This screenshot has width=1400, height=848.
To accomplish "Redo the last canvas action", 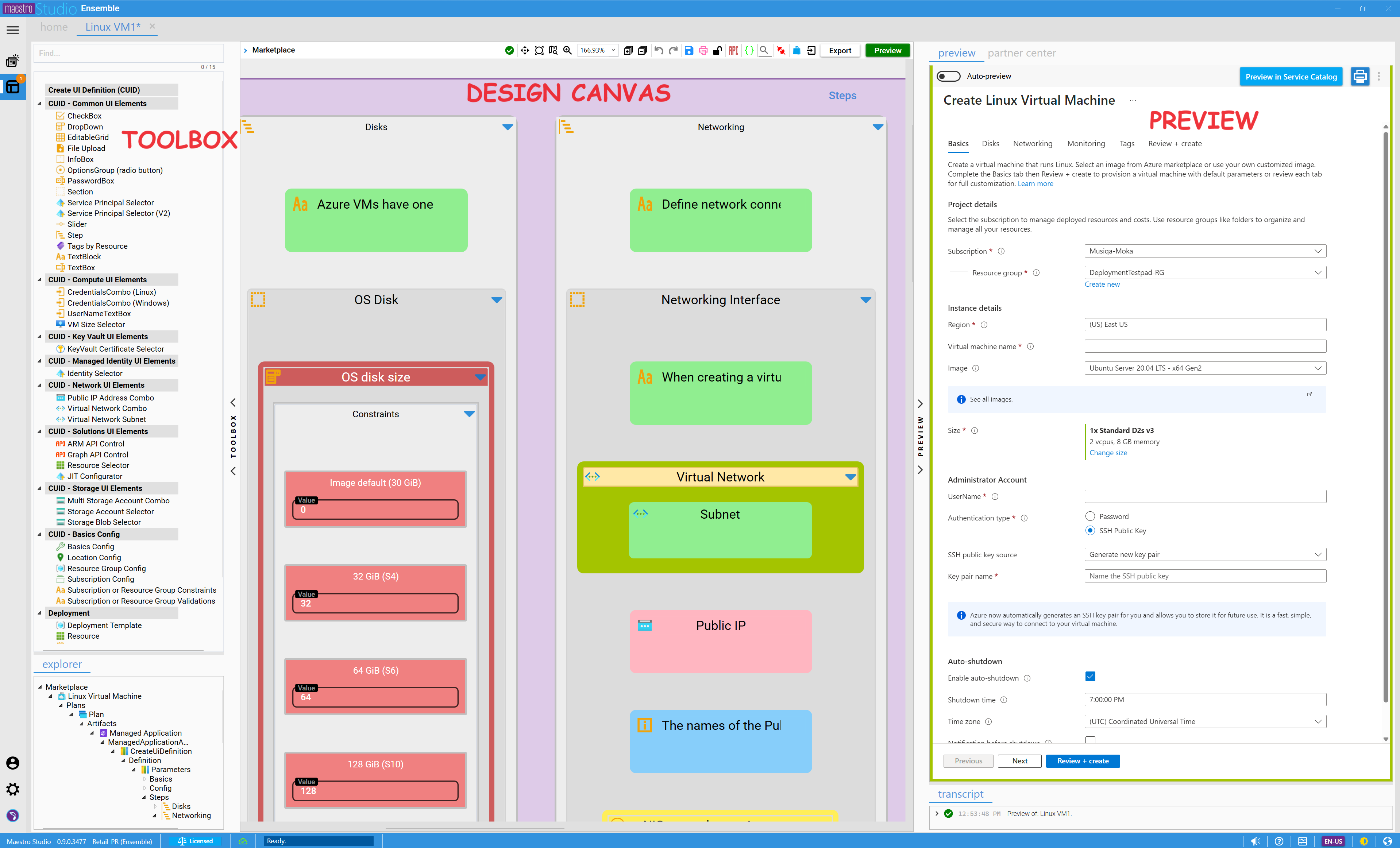I will [x=673, y=51].
